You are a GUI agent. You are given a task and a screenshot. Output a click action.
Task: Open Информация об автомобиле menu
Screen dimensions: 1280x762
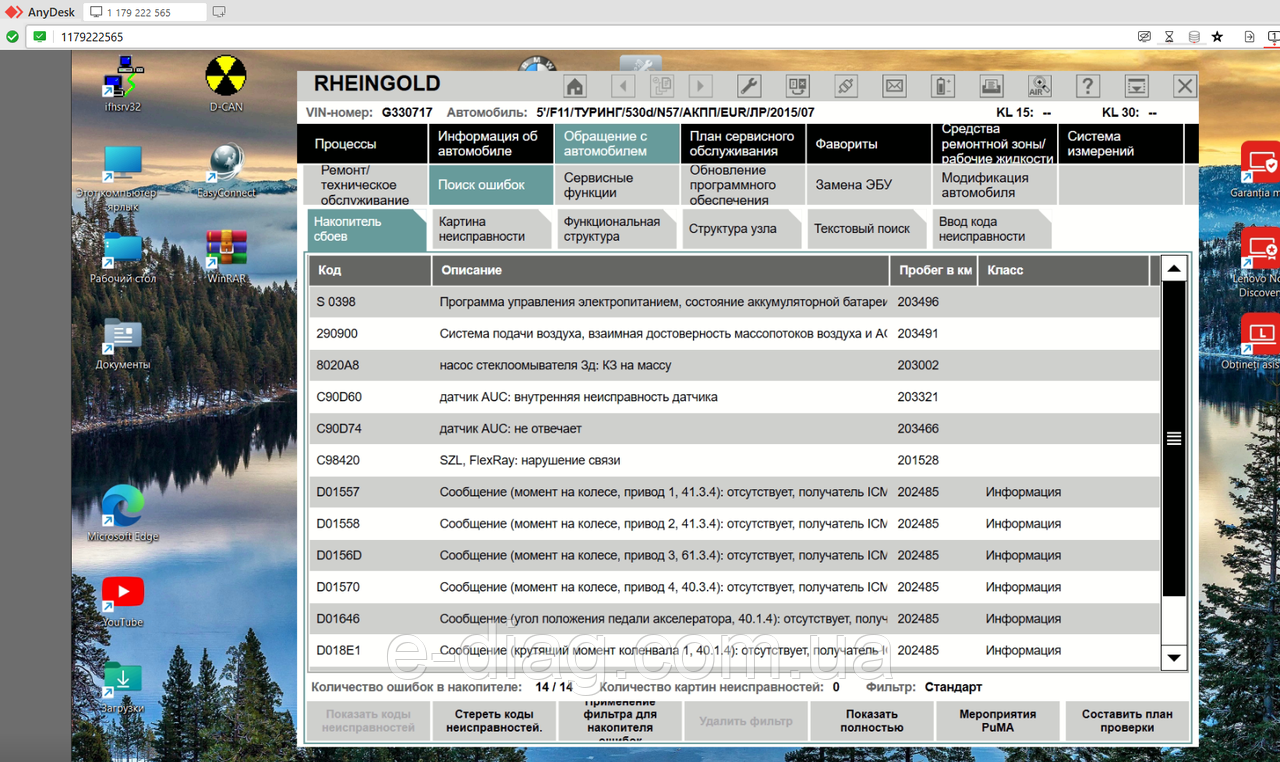pos(491,144)
